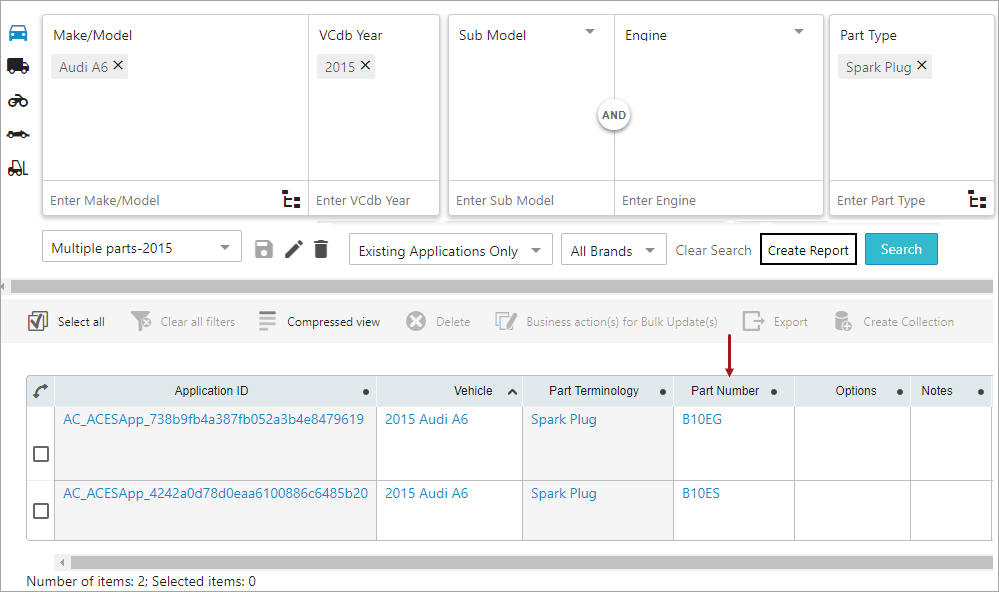Open 2015 Audi A6 link in B10ES row
Image resolution: width=999 pixels, height=592 pixels.
(x=426, y=493)
